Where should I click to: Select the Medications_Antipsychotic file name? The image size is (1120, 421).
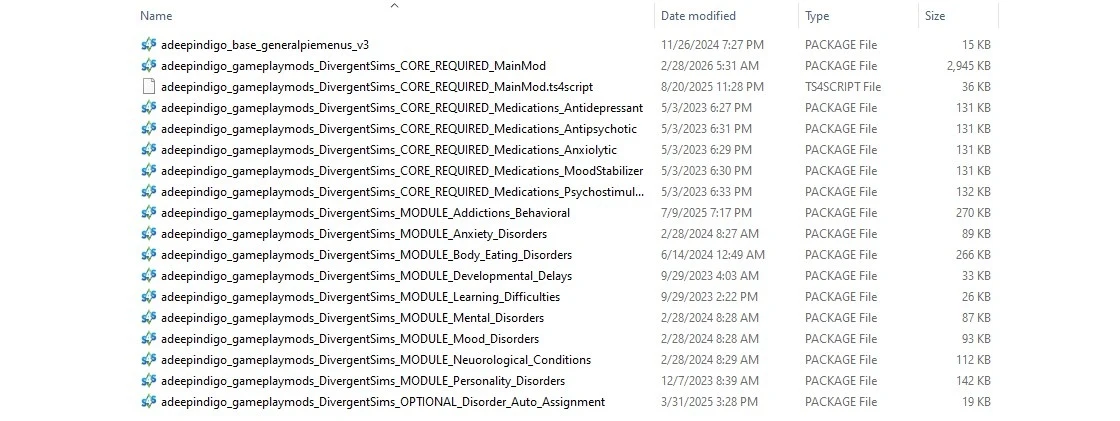click(x=398, y=129)
